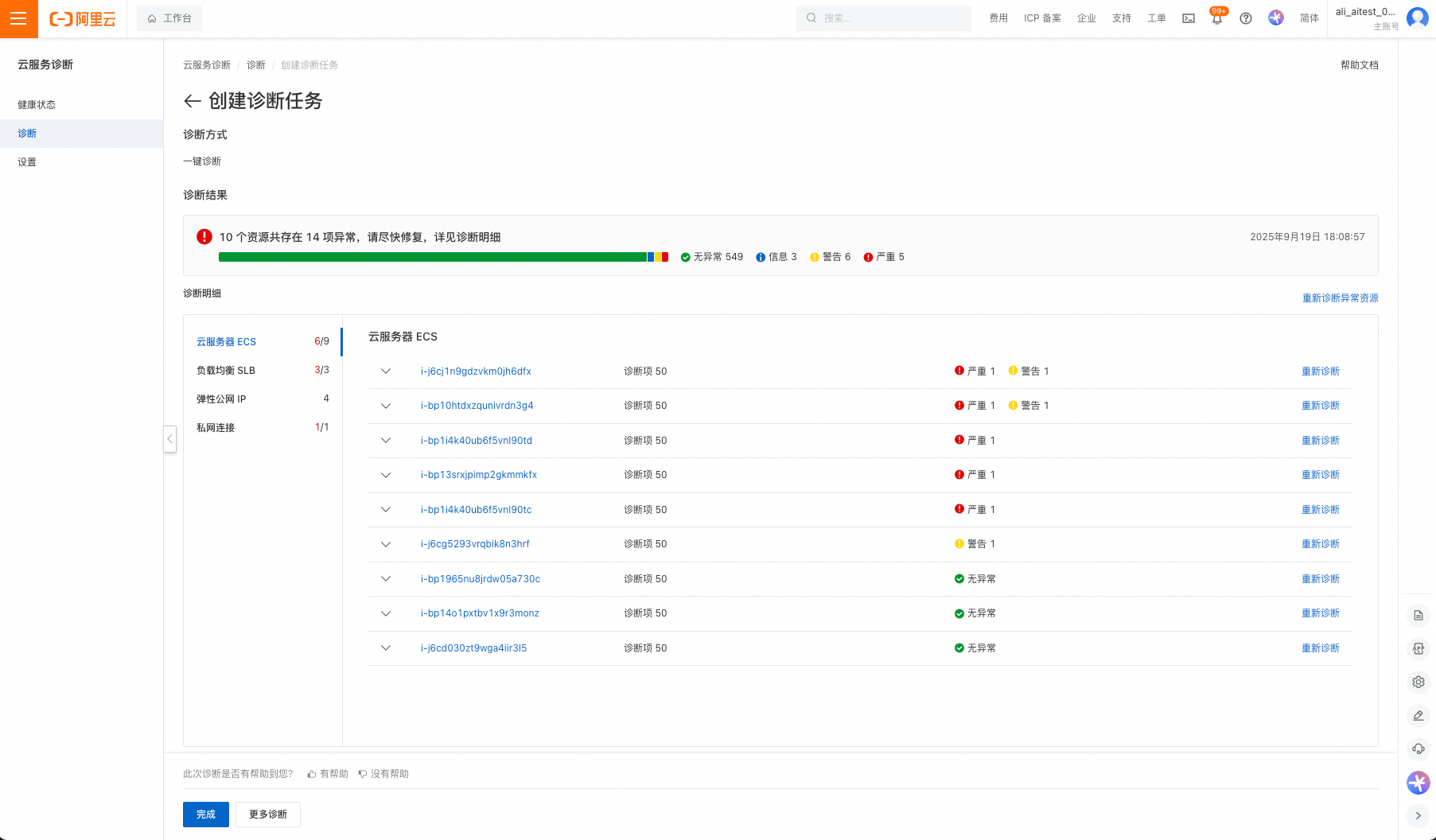Open 设置 in the sidebar
This screenshot has height=840, width=1436.
pyautogui.click(x=81, y=162)
